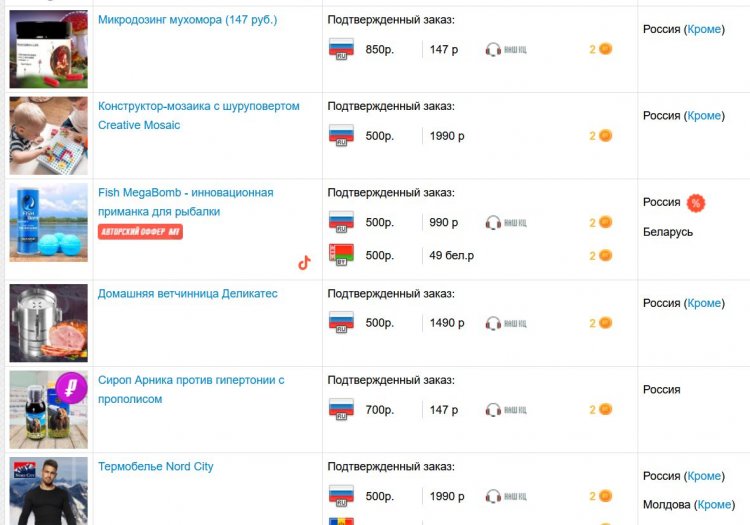Click the headset icon in the Термобелье Nord City row
750x525 pixels.
pyautogui.click(x=493, y=496)
